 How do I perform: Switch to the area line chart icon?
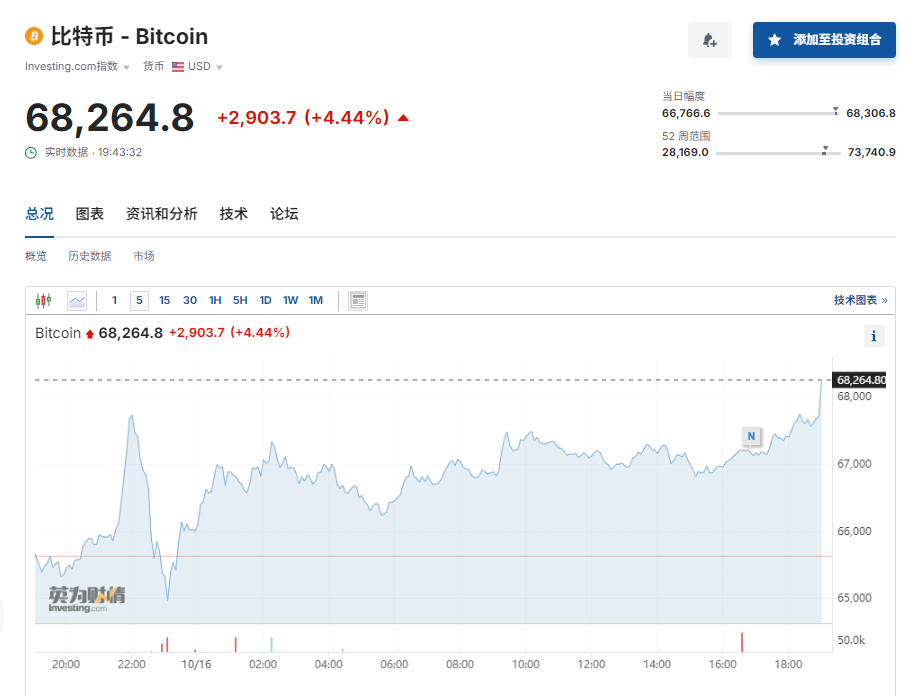click(77, 300)
